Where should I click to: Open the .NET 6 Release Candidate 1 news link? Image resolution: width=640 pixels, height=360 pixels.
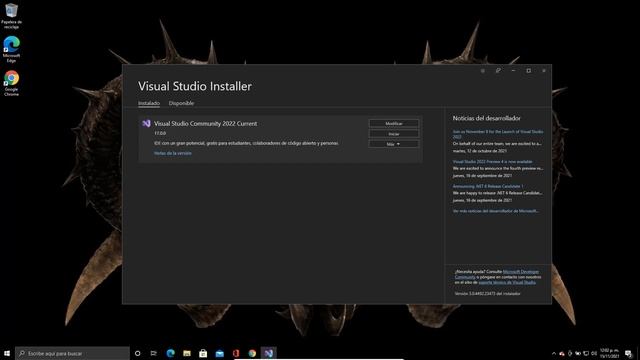(x=488, y=186)
